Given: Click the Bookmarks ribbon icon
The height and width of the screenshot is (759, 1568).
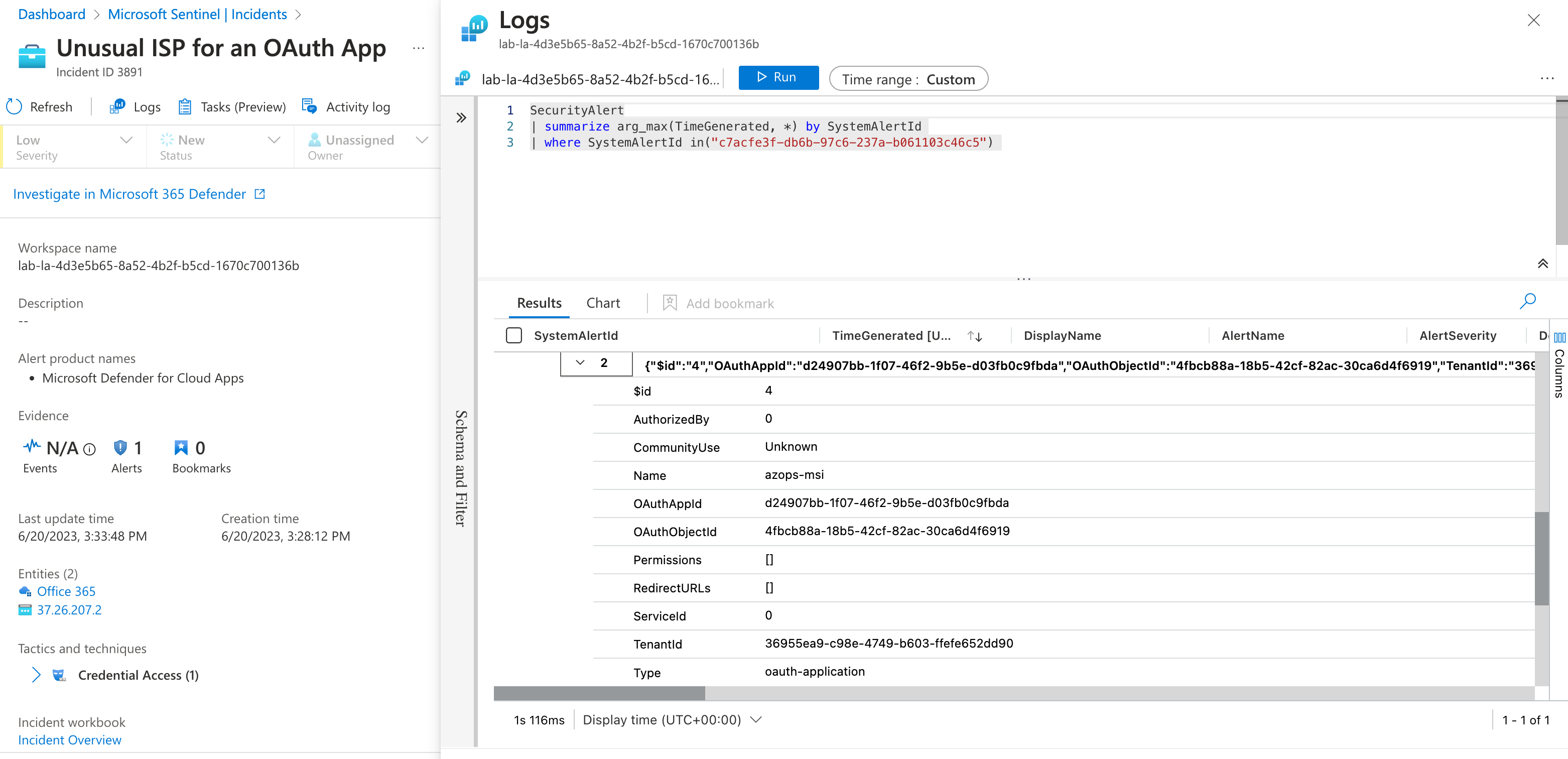Looking at the screenshot, I should click(181, 448).
